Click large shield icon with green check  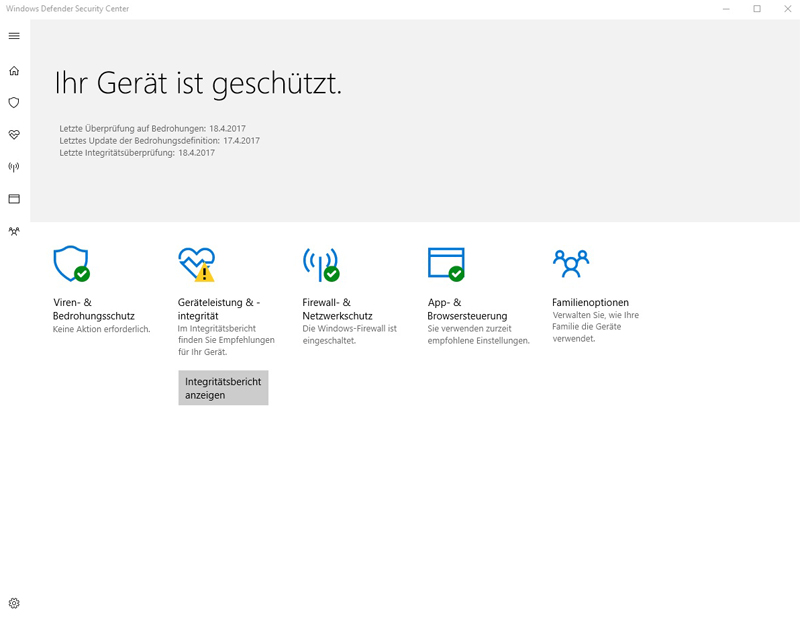[x=71, y=264]
